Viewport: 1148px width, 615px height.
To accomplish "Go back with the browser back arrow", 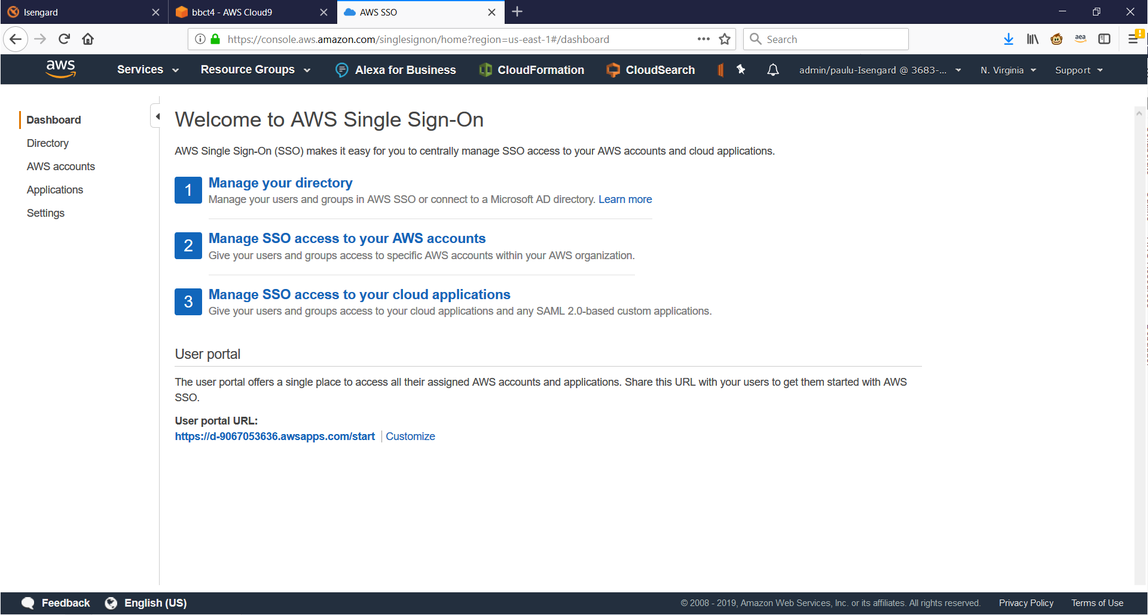I will point(15,40).
